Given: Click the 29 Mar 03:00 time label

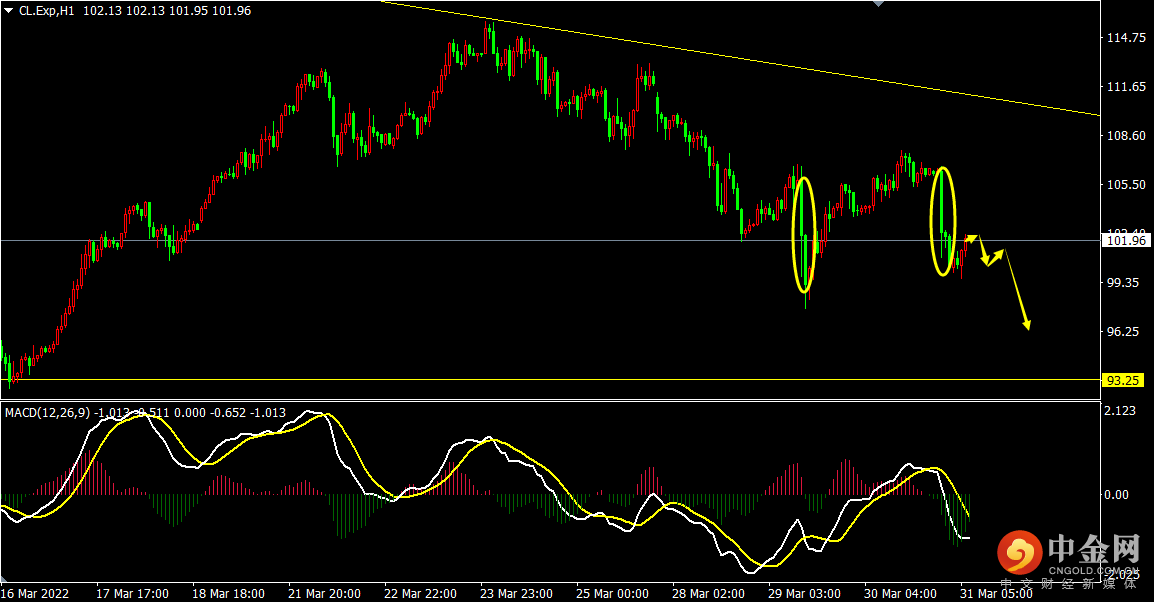Looking at the screenshot, I should pos(804,593).
